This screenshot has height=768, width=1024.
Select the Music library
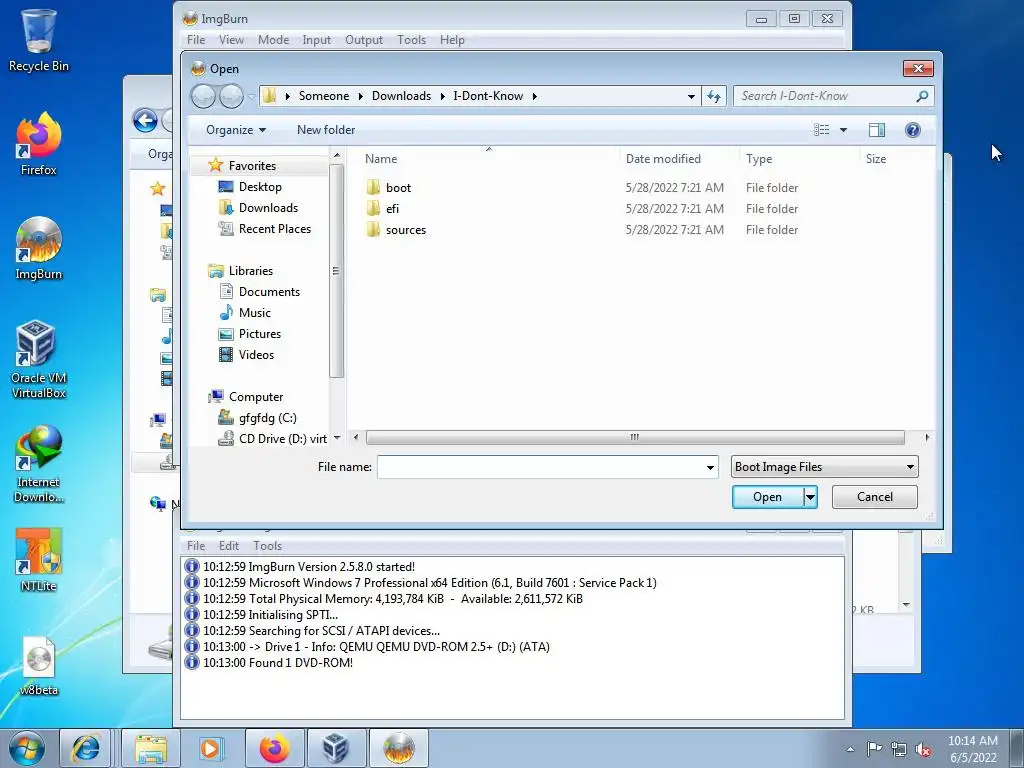click(254, 313)
